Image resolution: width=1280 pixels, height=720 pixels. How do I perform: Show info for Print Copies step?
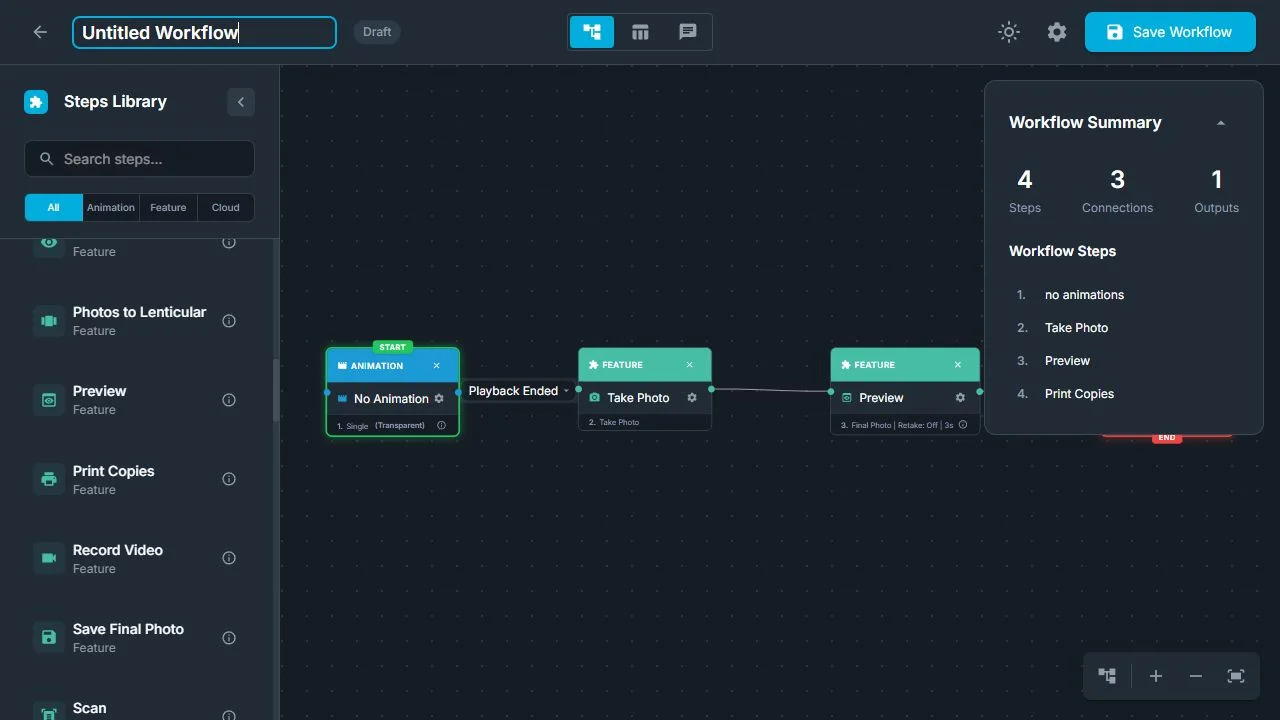229,479
